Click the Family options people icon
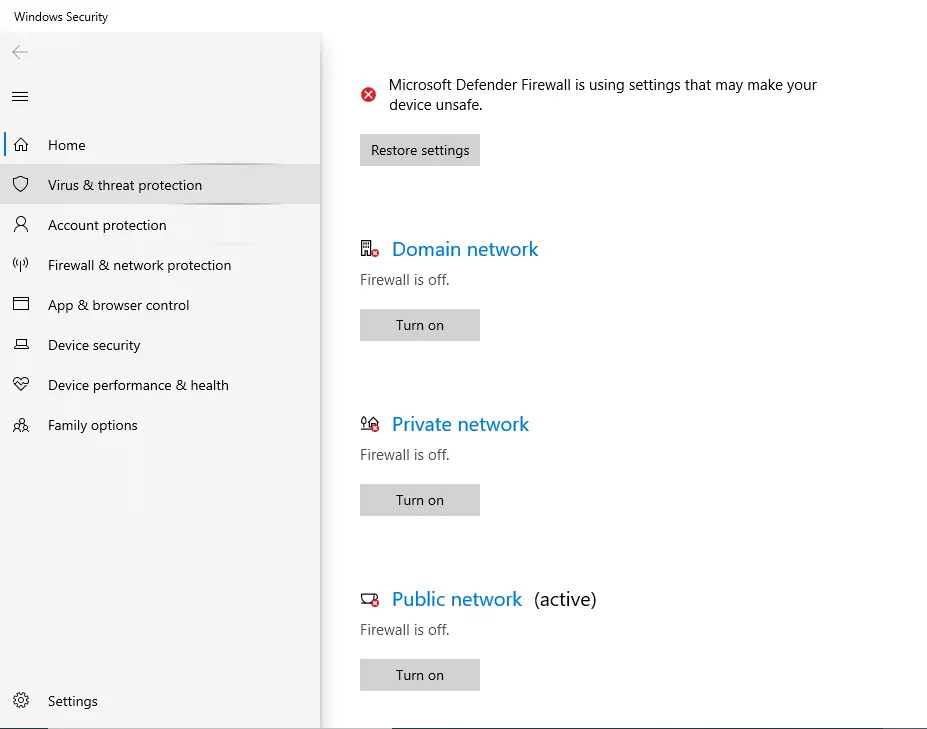Screen dimensions: 927x729 21,425
